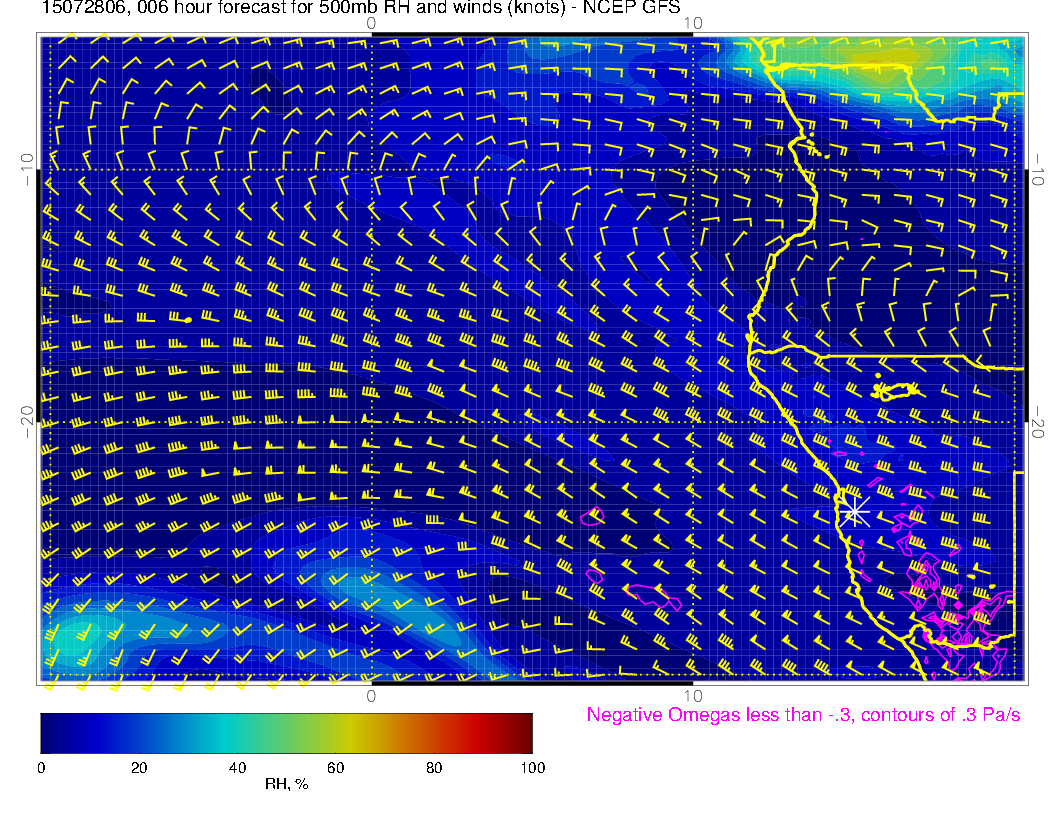Select the RH percent color scale bar
The height and width of the screenshot is (816, 1056).
(x=286, y=733)
